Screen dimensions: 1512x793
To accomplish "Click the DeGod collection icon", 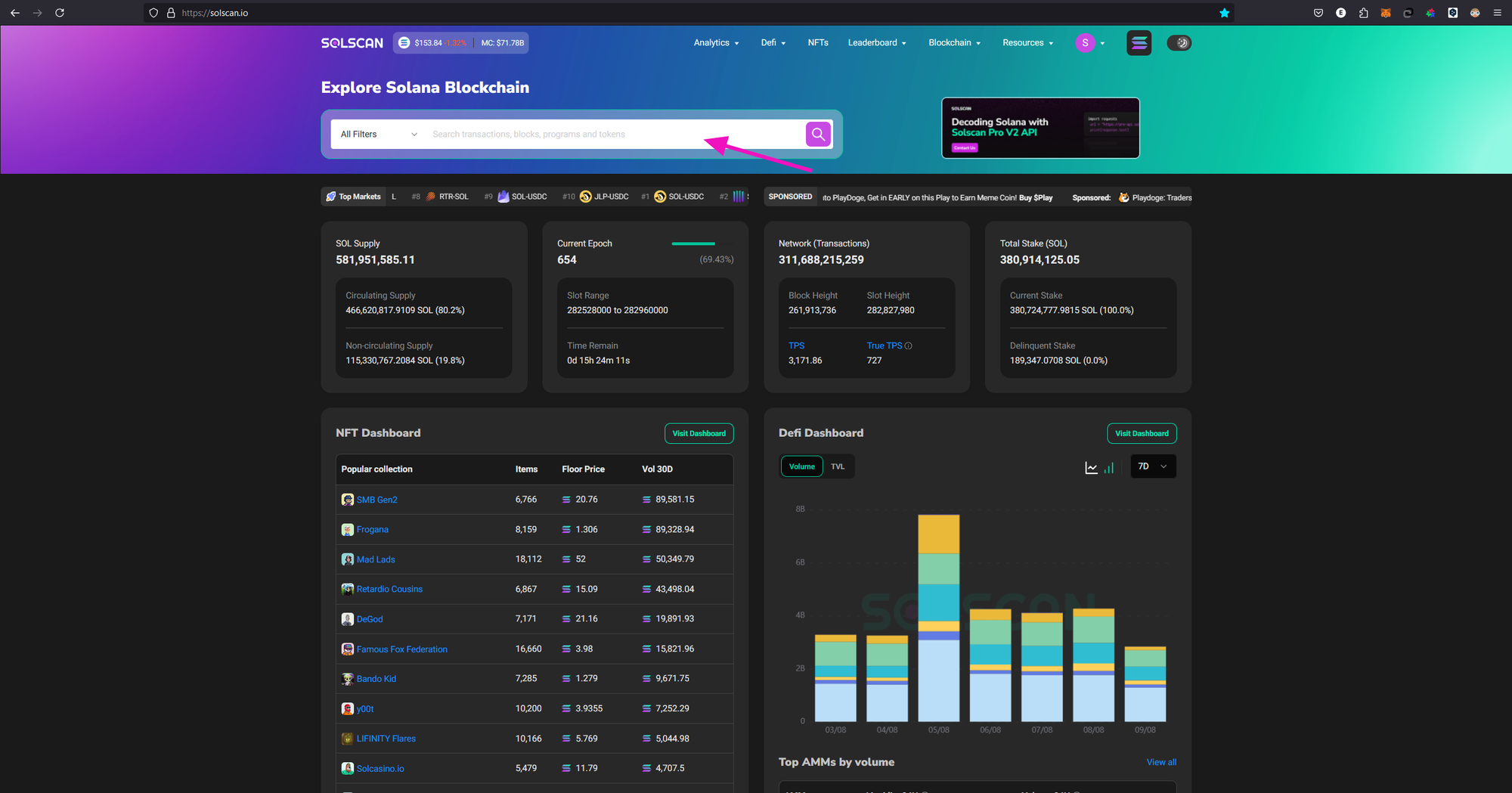I will (348, 619).
